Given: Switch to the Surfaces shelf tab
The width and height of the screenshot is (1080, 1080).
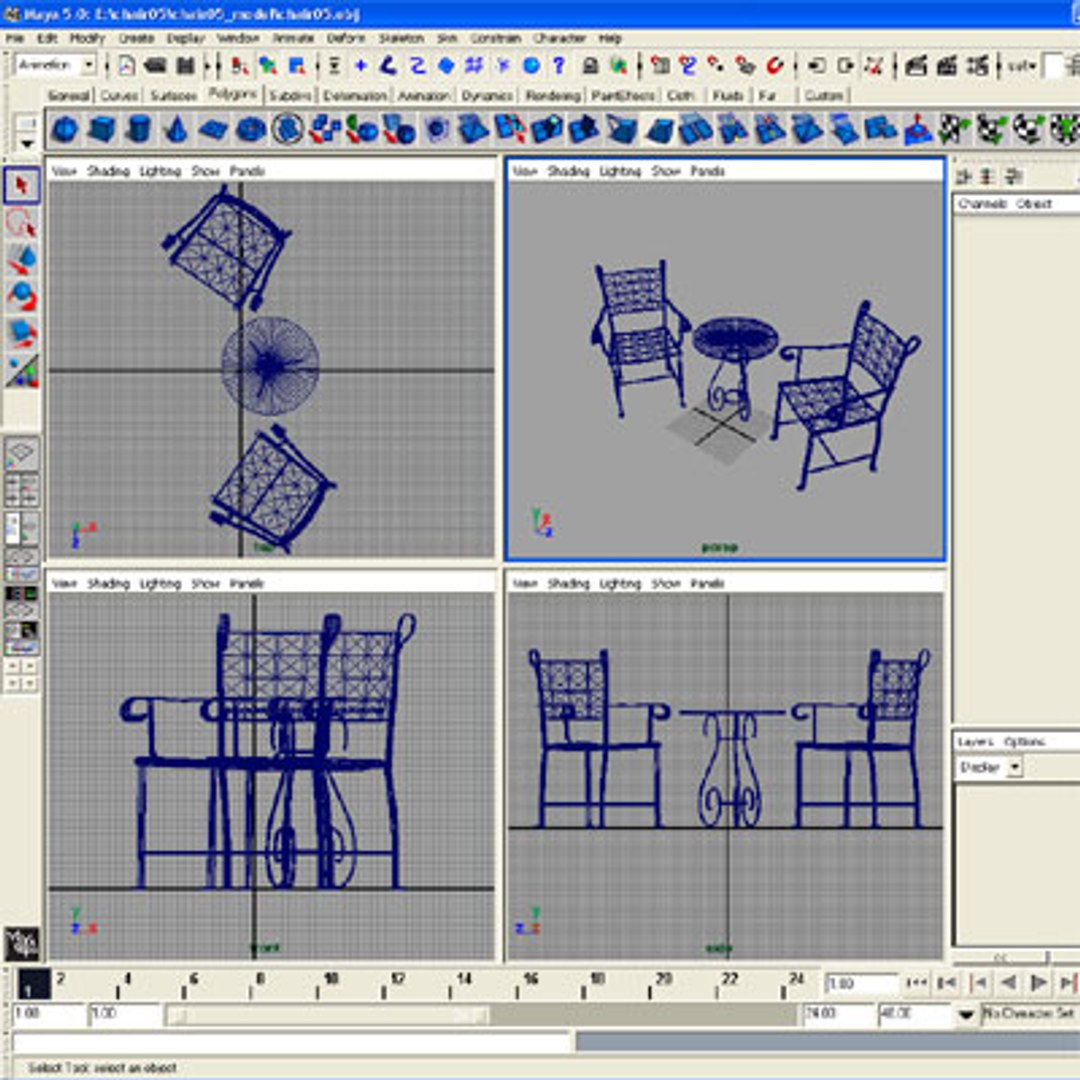Looking at the screenshot, I should 174,96.
